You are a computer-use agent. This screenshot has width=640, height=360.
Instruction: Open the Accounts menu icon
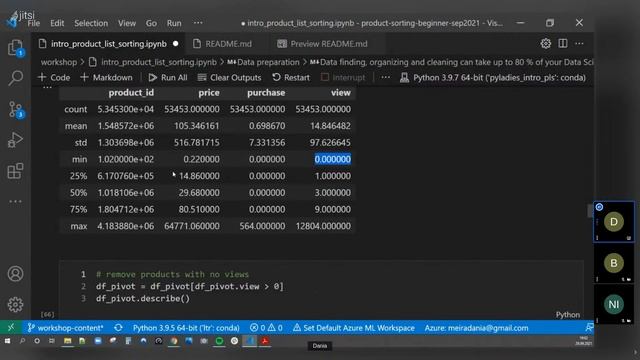pos(16,273)
